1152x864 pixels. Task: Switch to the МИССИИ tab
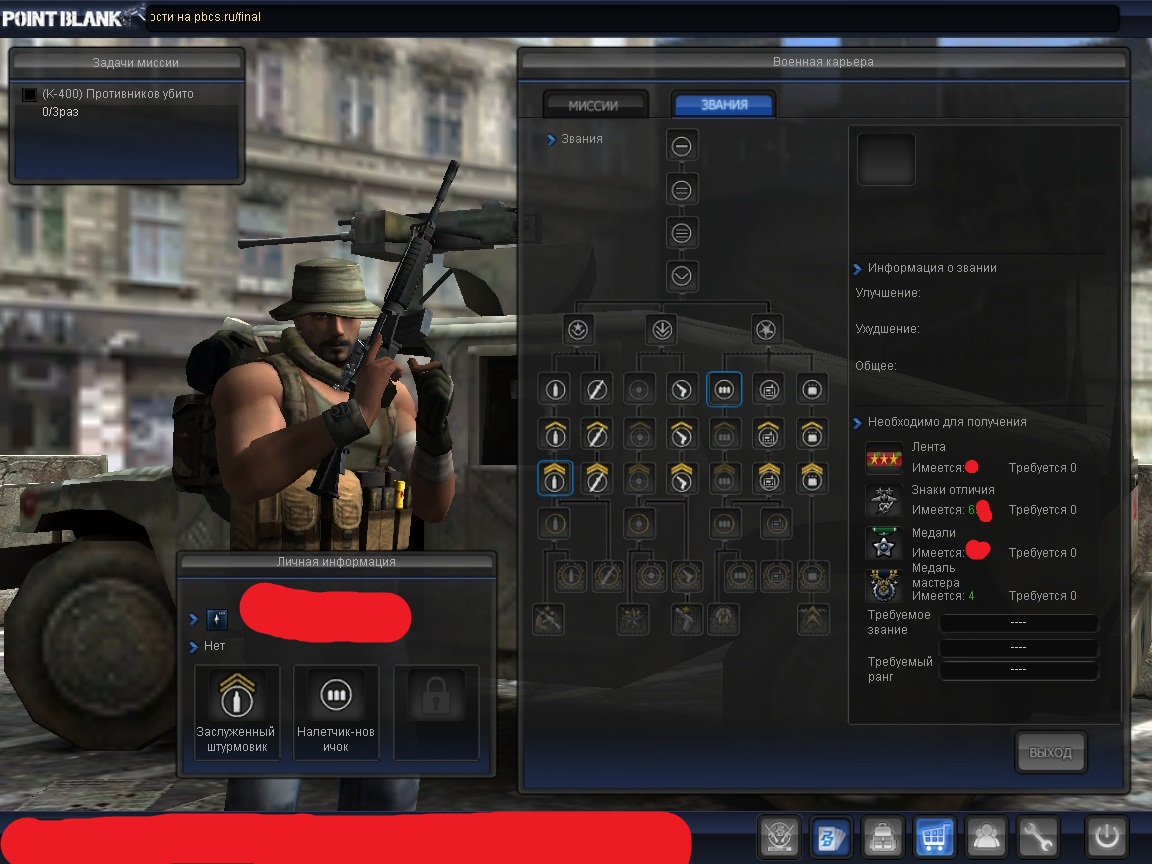(594, 105)
